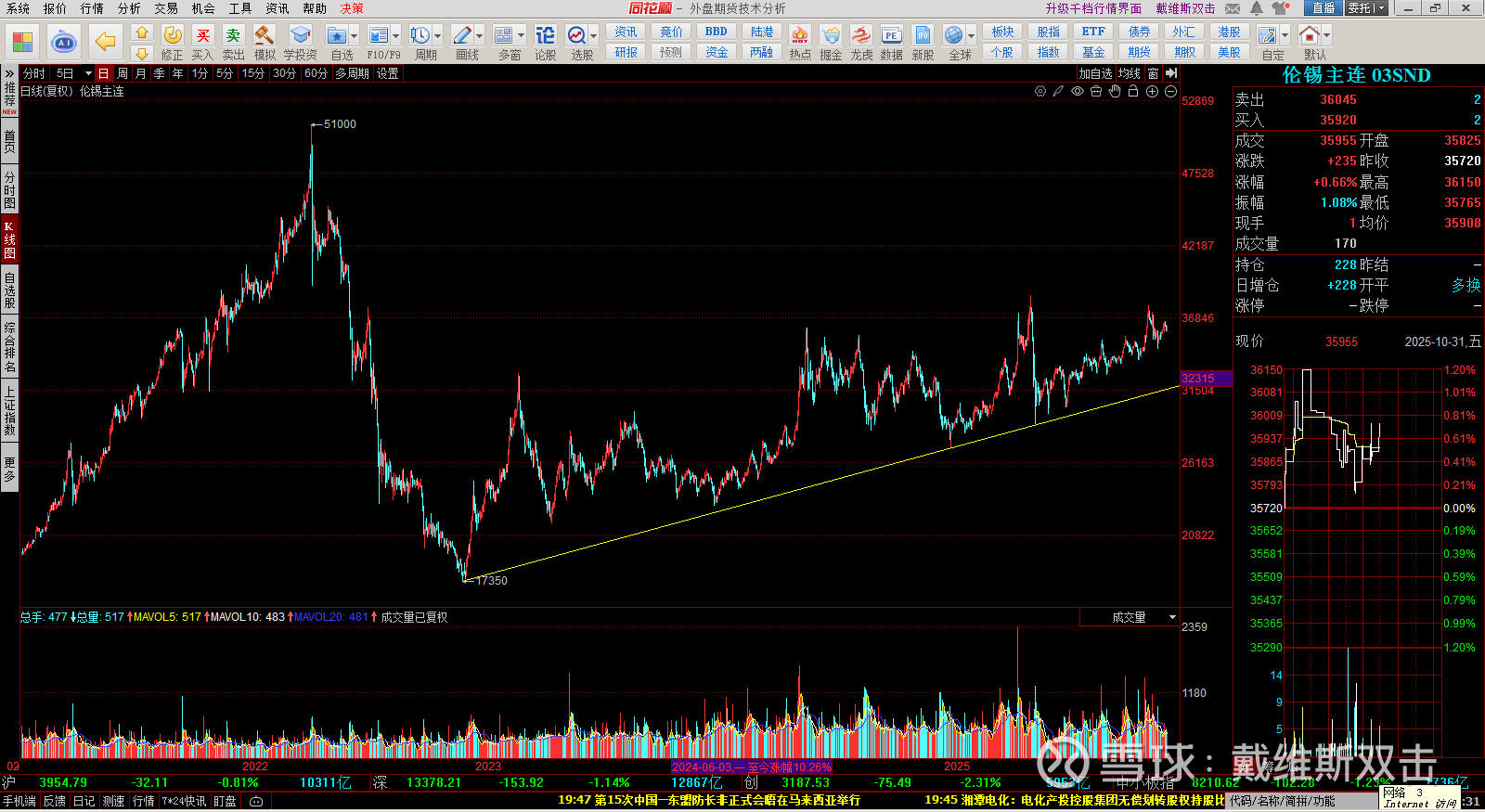Switch to 月 monthly K-line period
The width and height of the screenshot is (1485, 812).
tap(141, 73)
